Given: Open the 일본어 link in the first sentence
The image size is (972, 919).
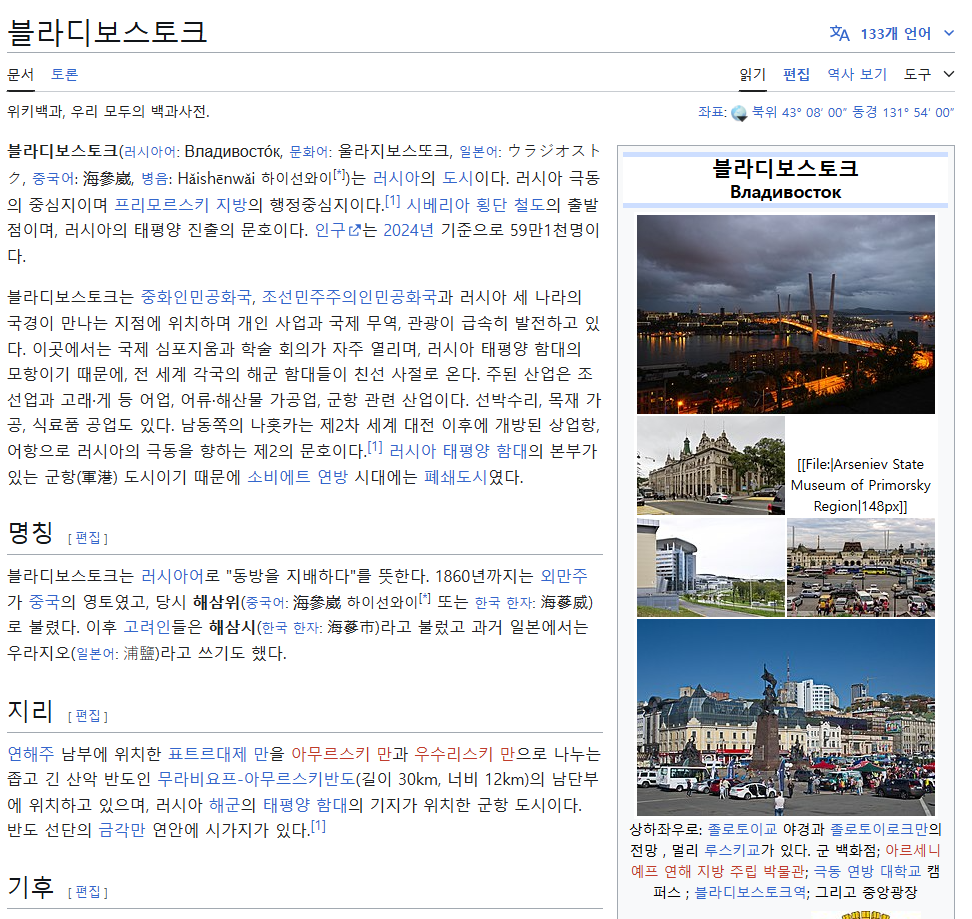Looking at the screenshot, I should point(478,152).
